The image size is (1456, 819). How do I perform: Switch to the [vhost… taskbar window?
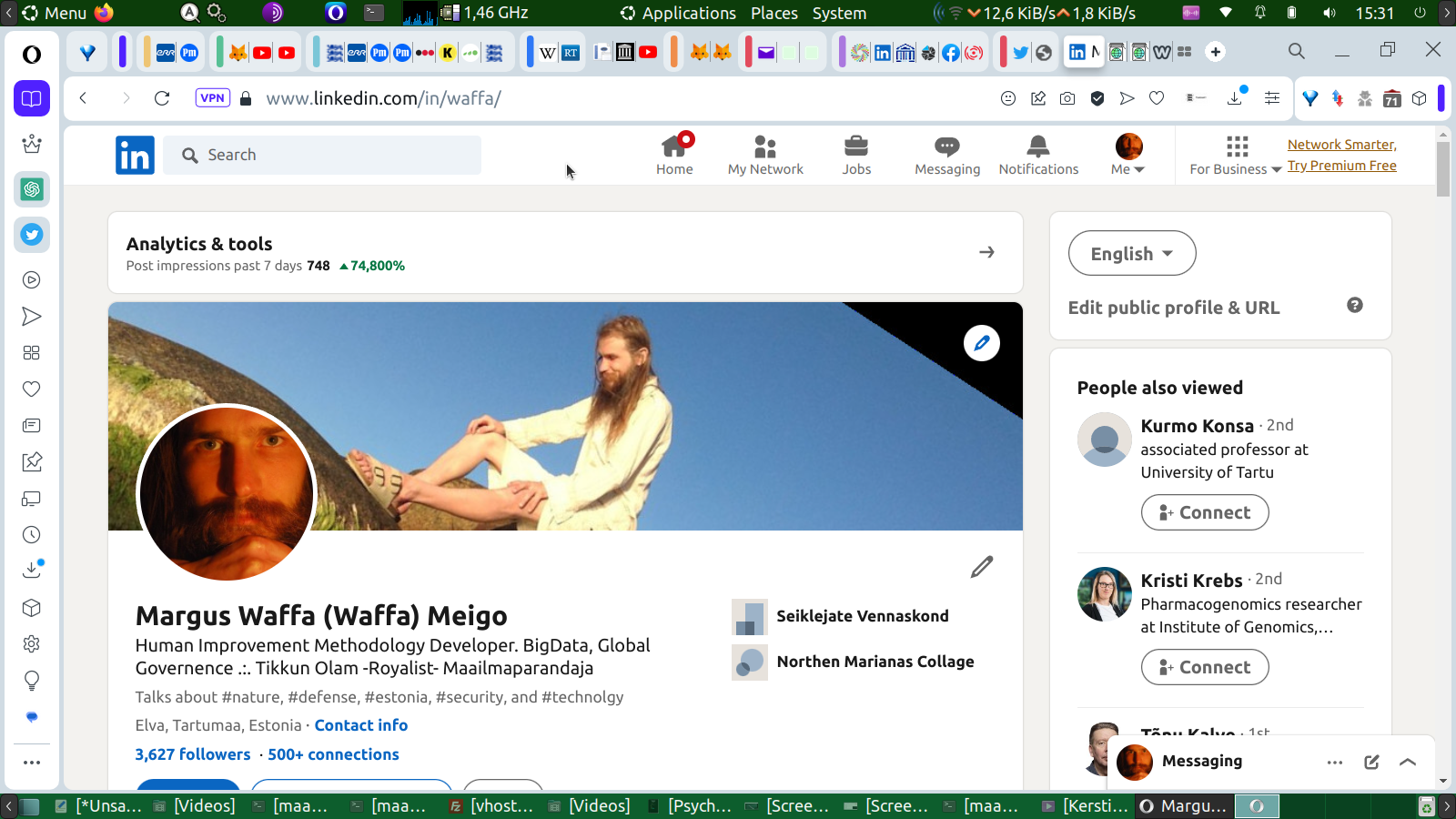click(492, 805)
